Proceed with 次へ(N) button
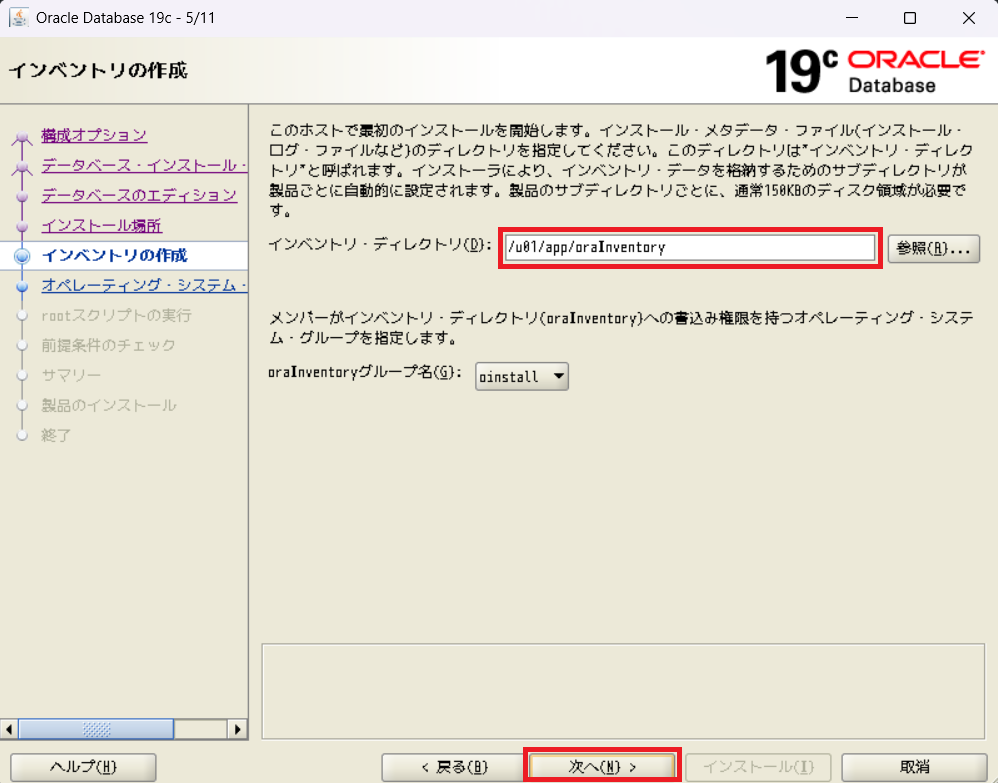 click(x=603, y=767)
